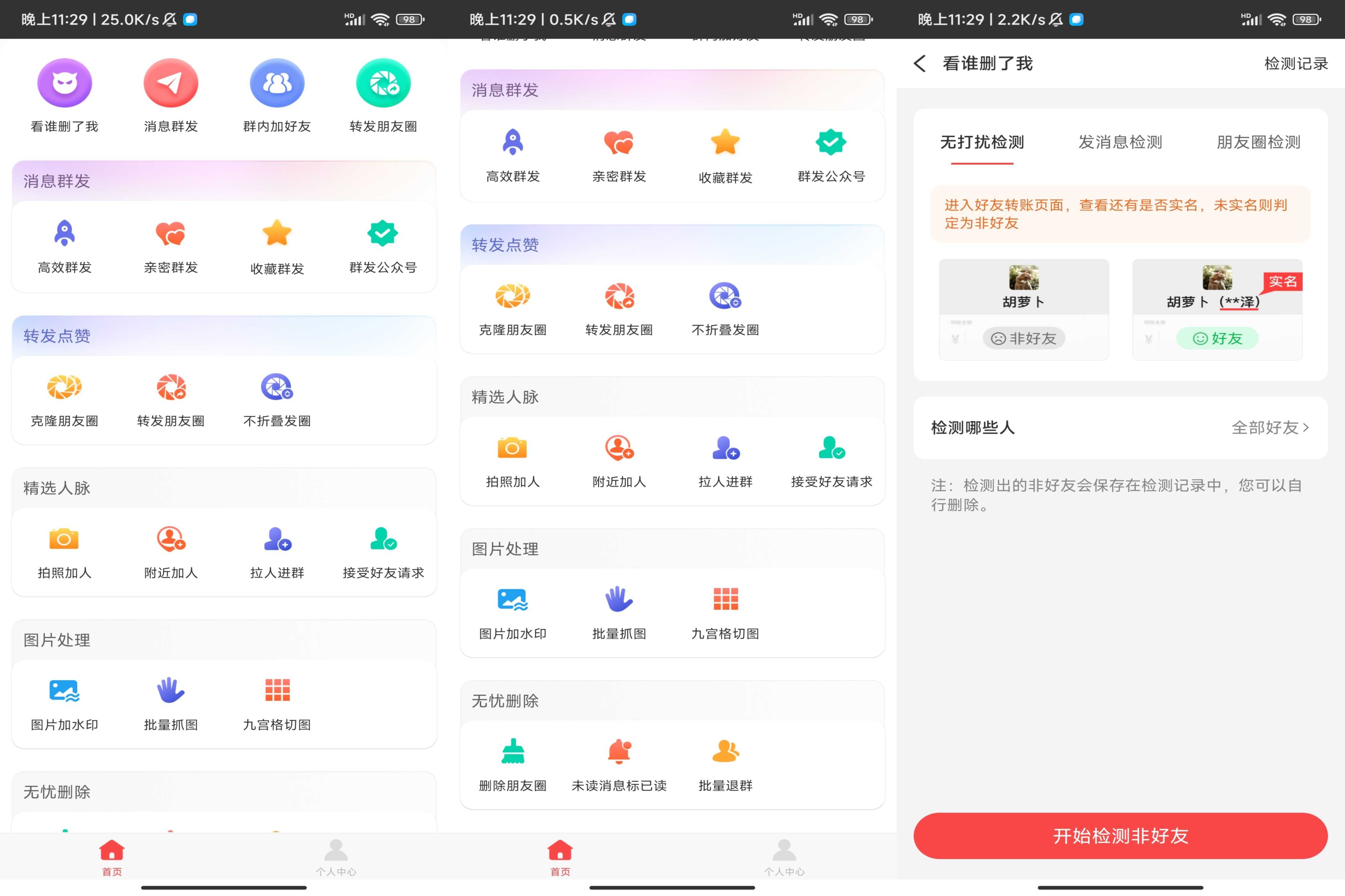The image size is (1345, 896).
Task: Switch to the 发消息检测 tab
Action: pos(1120,142)
